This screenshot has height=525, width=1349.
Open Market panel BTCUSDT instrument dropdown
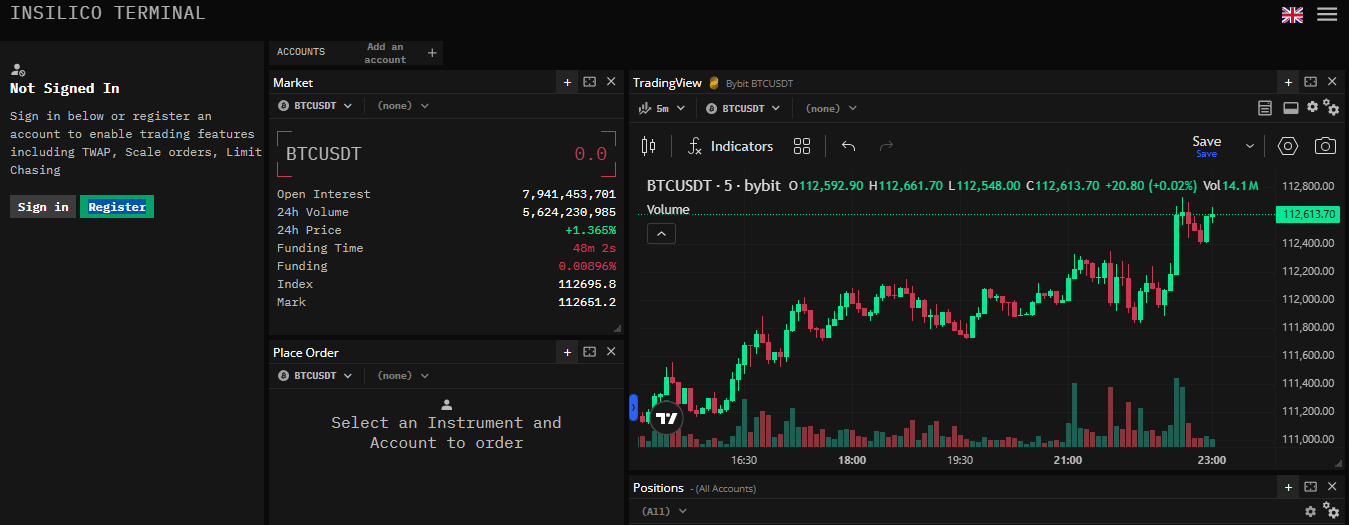(315, 106)
